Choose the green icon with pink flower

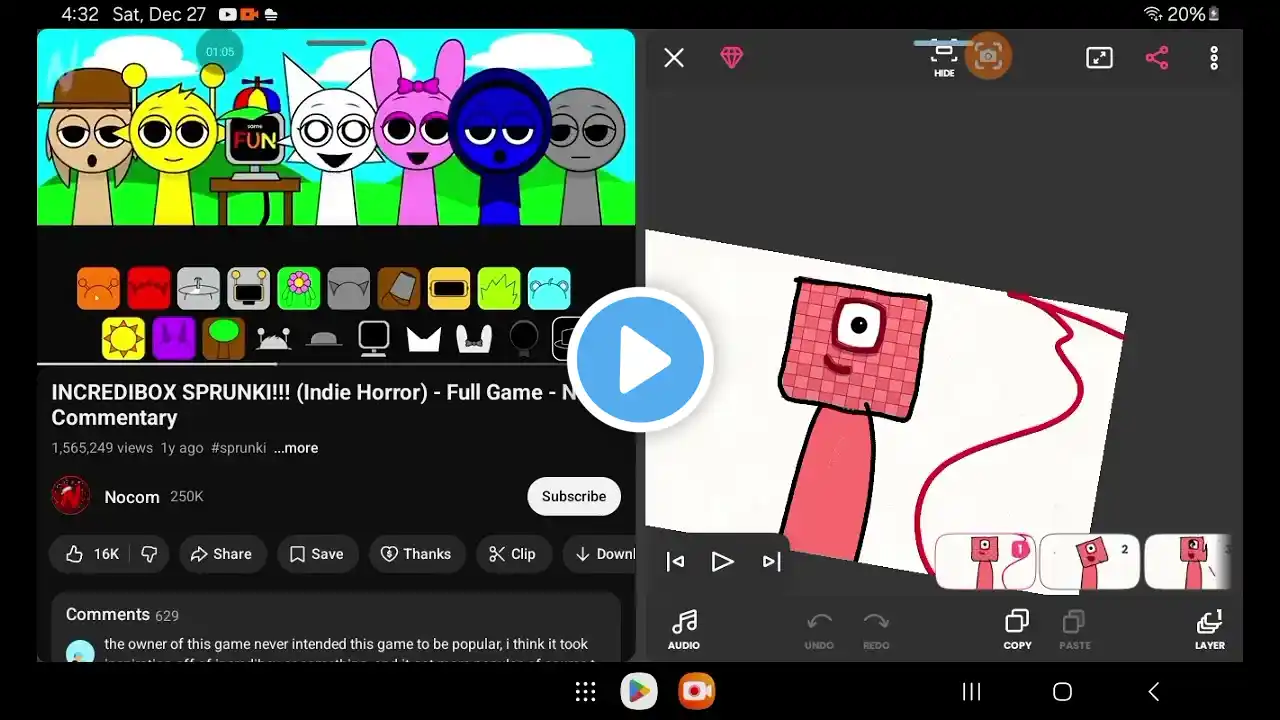click(x=298, y=289)
